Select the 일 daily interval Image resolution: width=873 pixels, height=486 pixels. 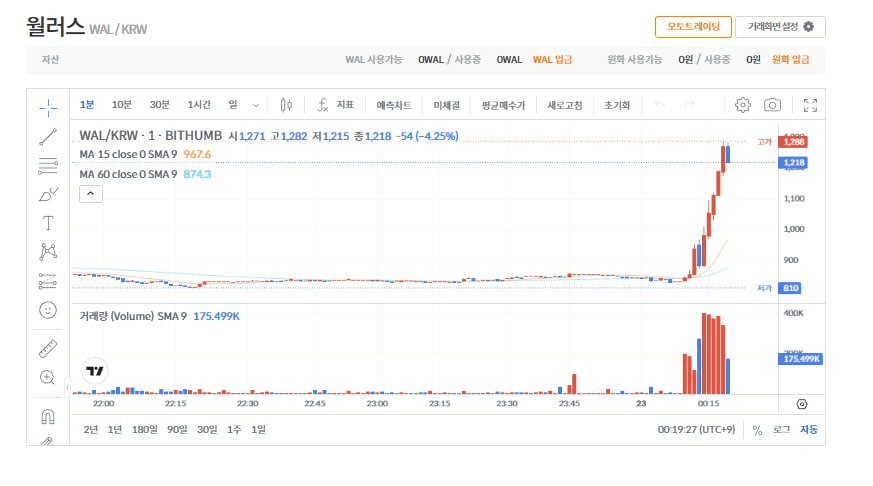pos(233,105)
